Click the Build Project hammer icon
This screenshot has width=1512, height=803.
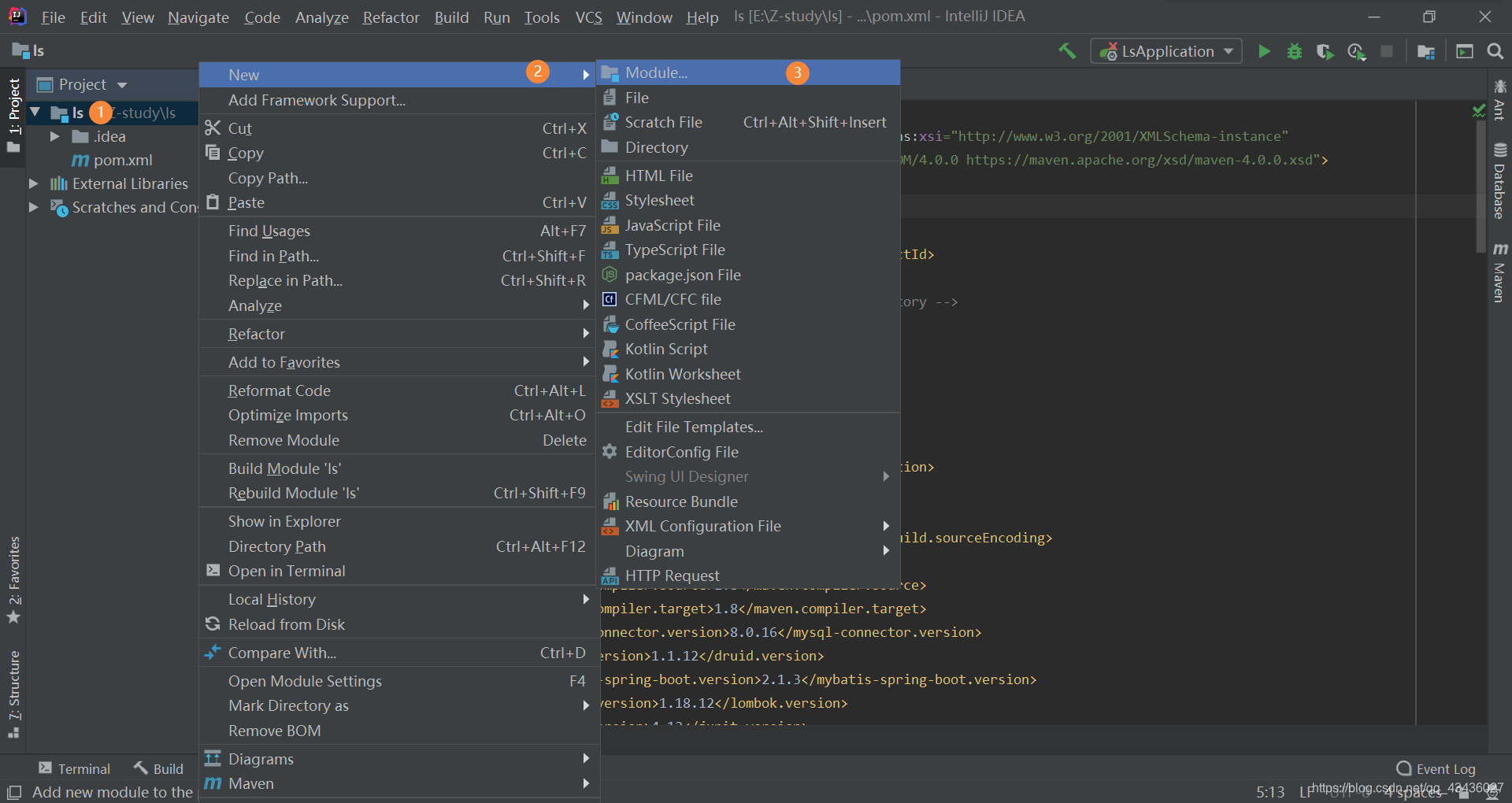point(1067,51)
